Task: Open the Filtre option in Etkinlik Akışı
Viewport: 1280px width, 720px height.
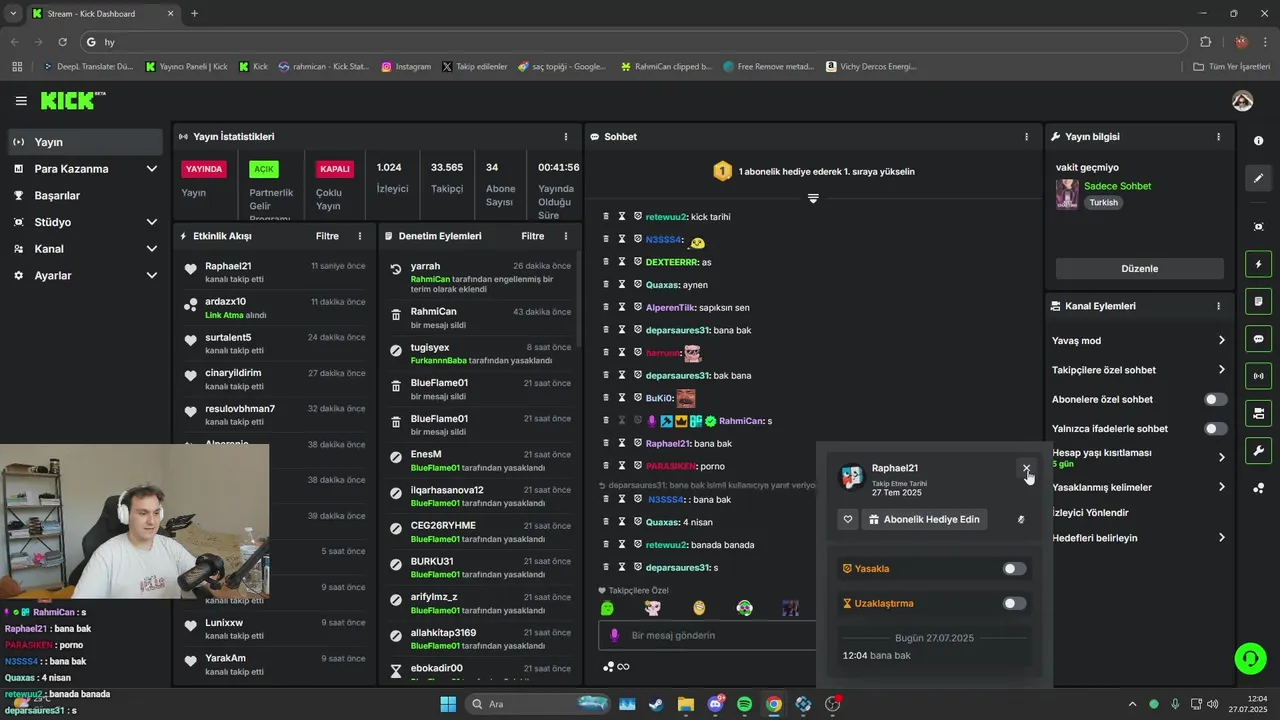Action: point(327,236)
